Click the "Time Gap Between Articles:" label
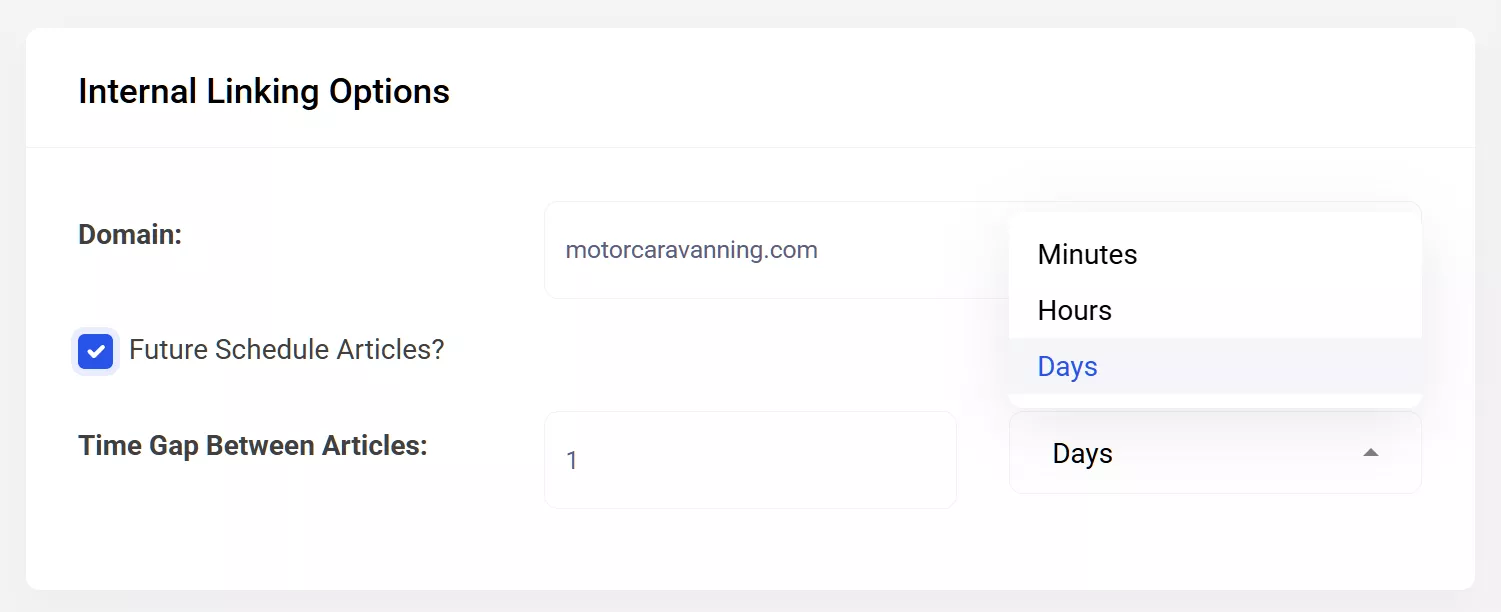This screenshot has height=612, width=1501. (x=252, y=446)
